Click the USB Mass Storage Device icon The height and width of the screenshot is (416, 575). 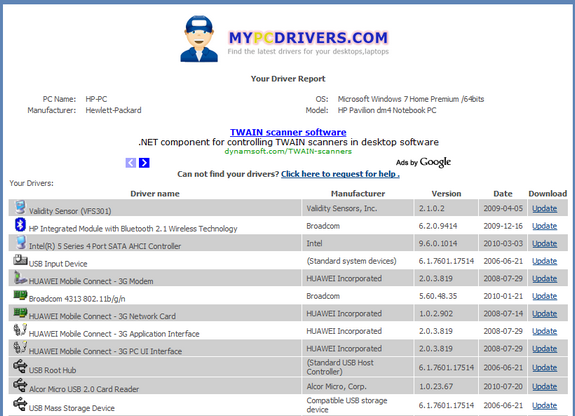[x=20, y=404]
